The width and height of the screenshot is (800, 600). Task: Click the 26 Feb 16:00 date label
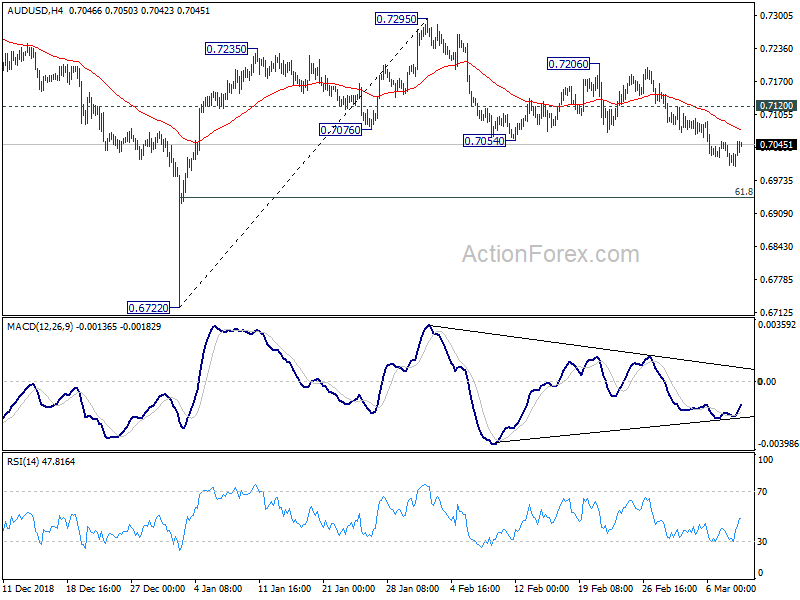click(669, 588)
